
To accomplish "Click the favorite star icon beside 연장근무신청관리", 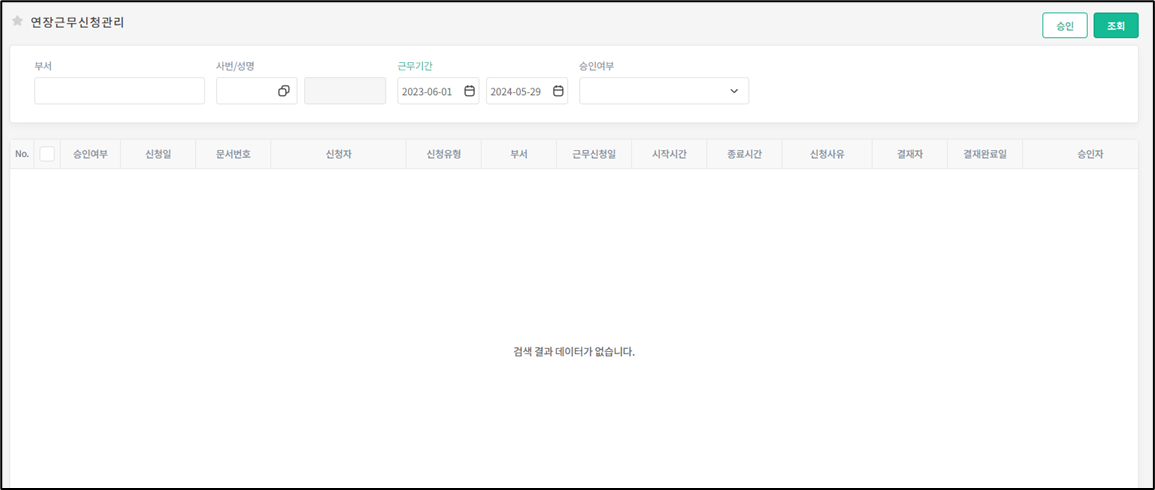I will click(17, 21).
